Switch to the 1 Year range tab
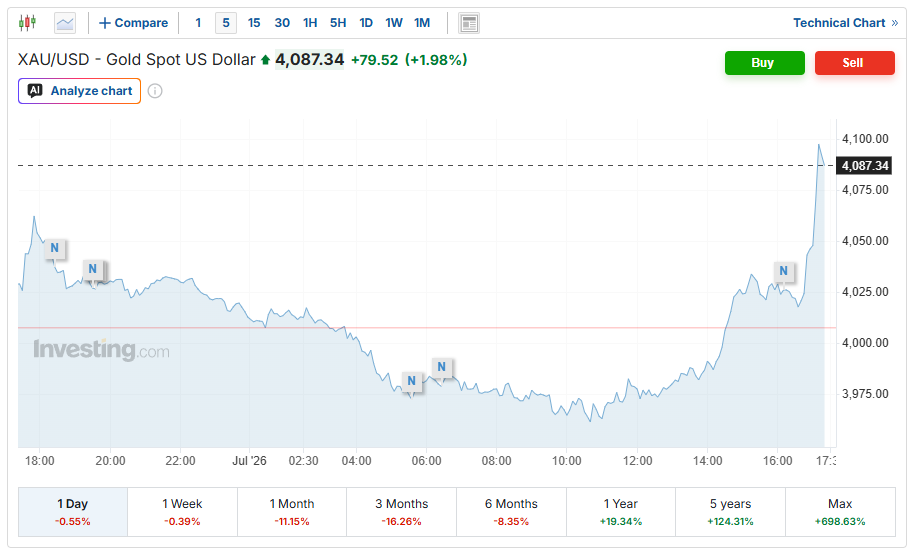The height and width of the screenshot is (557, 908). tap(621, 512)
